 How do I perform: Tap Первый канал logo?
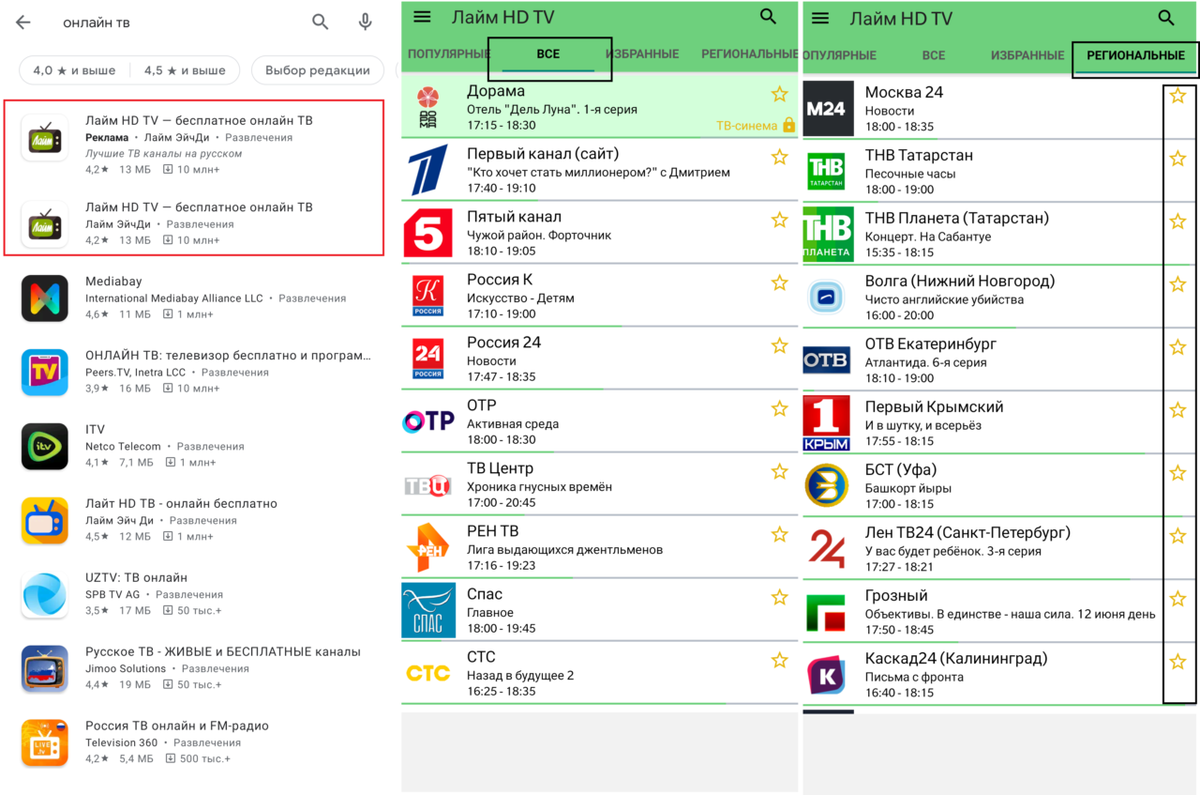pos(428,170)
